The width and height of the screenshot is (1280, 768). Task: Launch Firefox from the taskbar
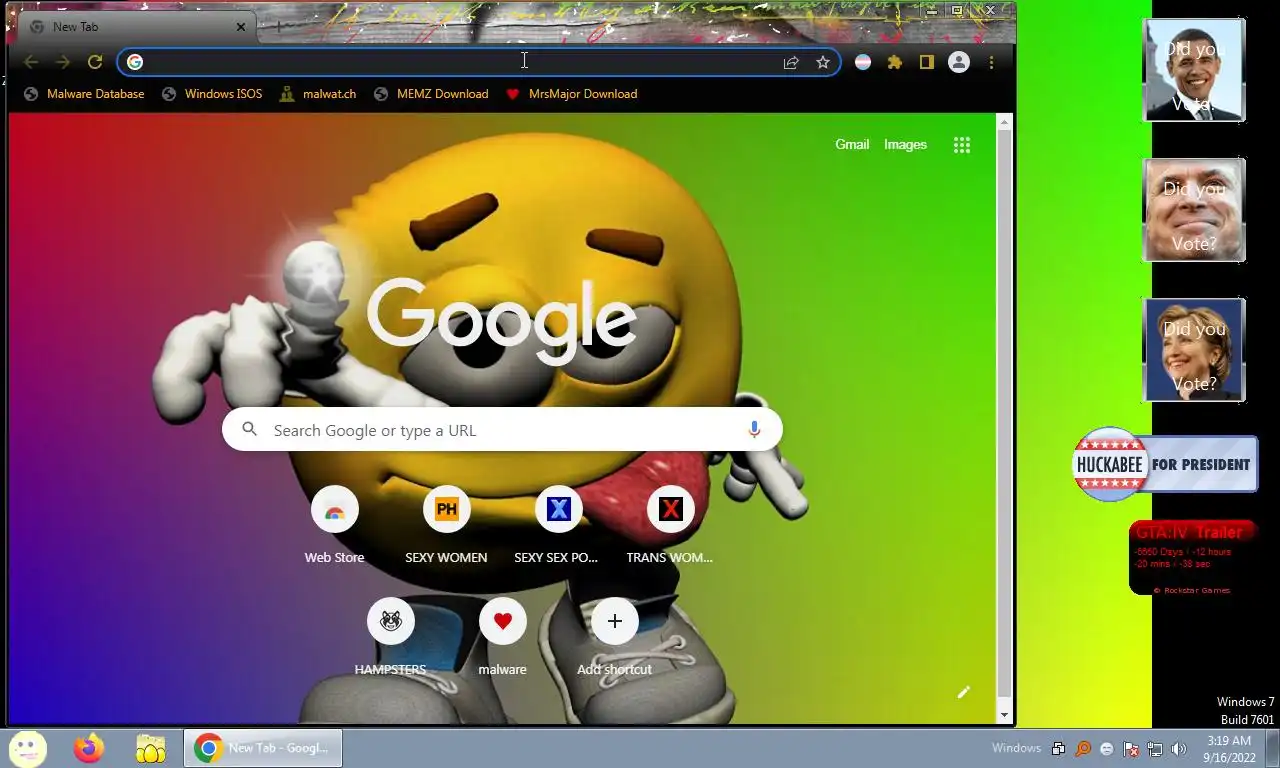pos(89,748)
